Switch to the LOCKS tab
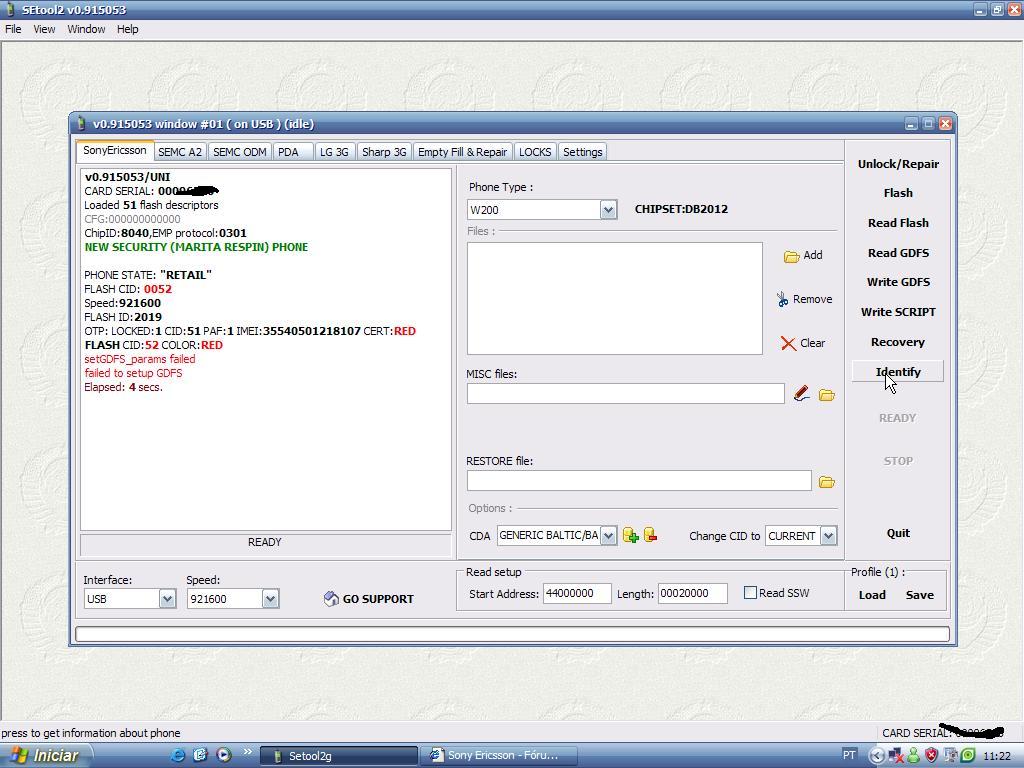This screenshot has width=1024, height=768. click(x=535, y=152)
